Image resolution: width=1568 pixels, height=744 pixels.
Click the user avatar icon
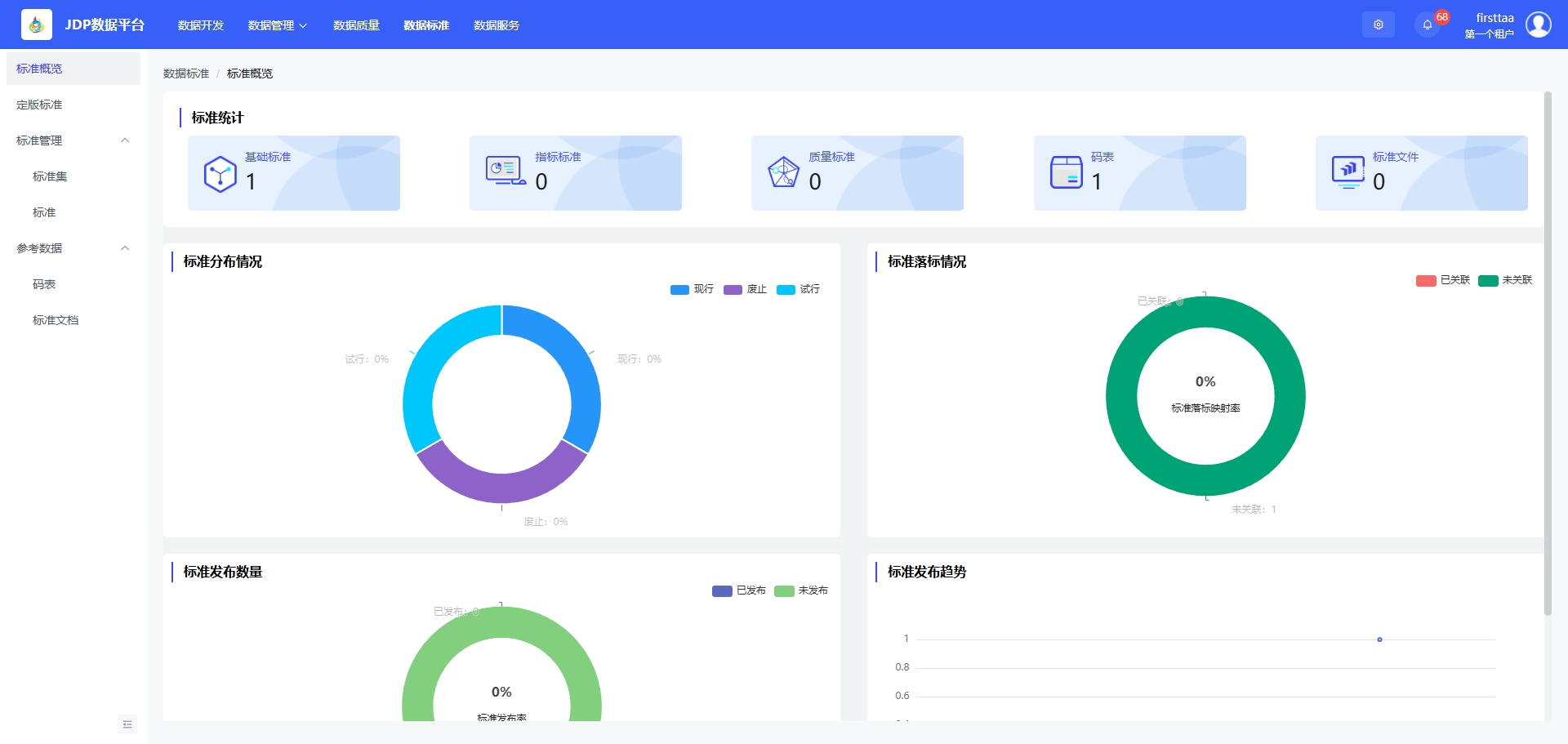click(x=1539, y=25)
